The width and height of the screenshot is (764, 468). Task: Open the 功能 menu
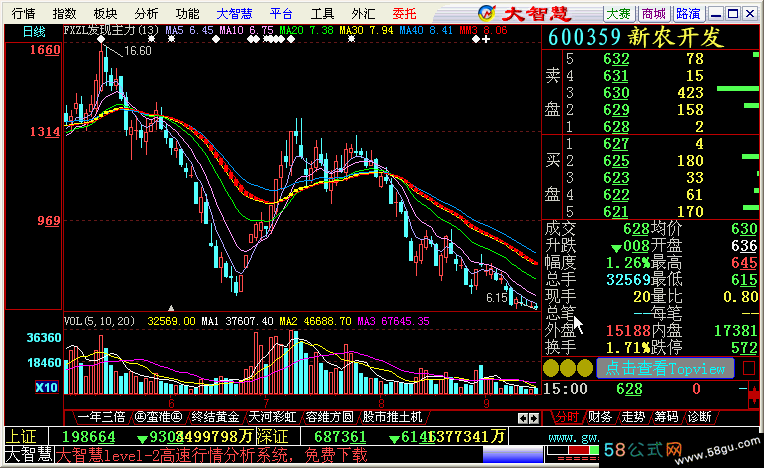coord(187,14)
